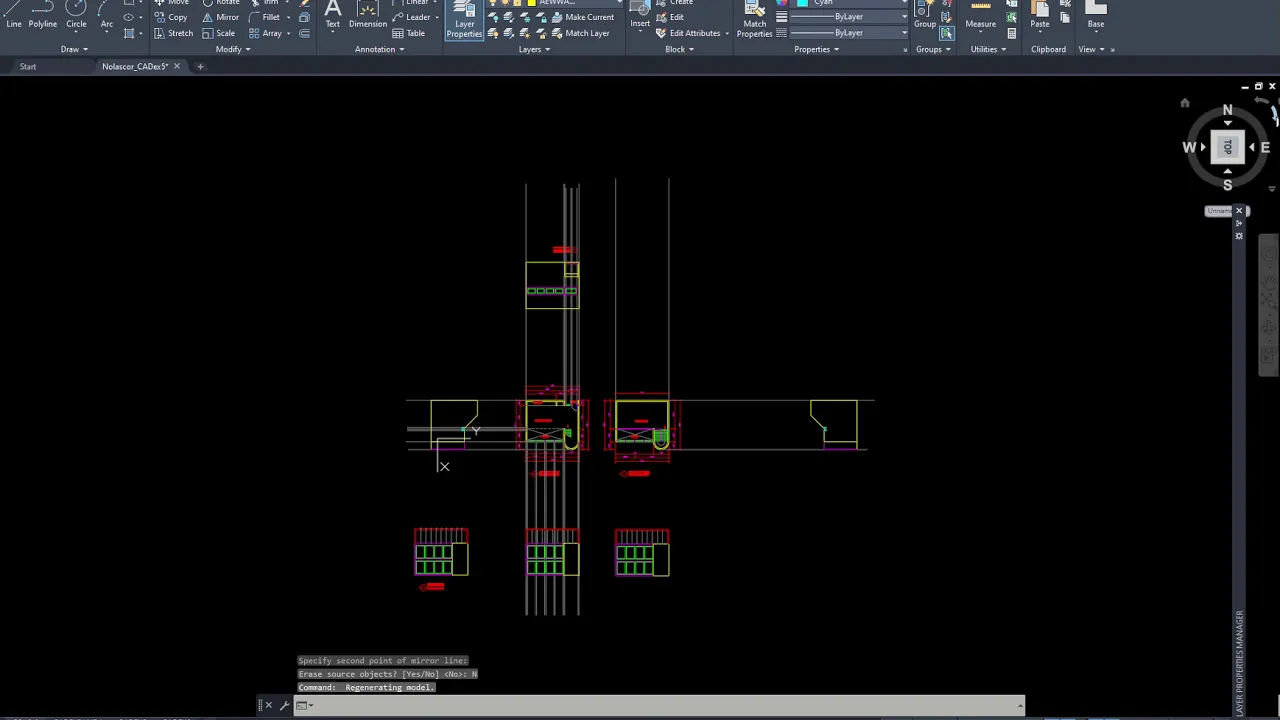1280x720 pixels.
Task: Click the Paste tool
Action: point(1040,14)
